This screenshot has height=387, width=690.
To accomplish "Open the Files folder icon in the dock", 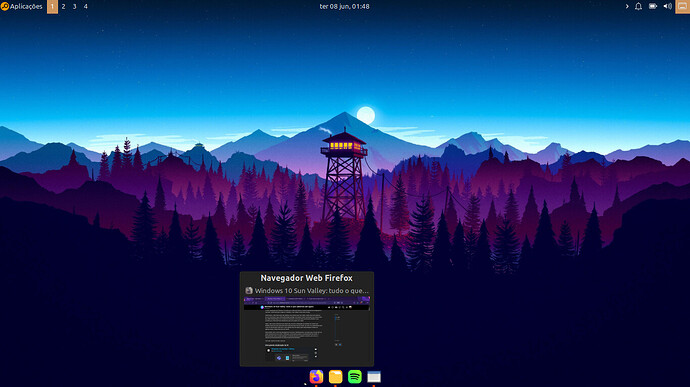I will (335, 376).
